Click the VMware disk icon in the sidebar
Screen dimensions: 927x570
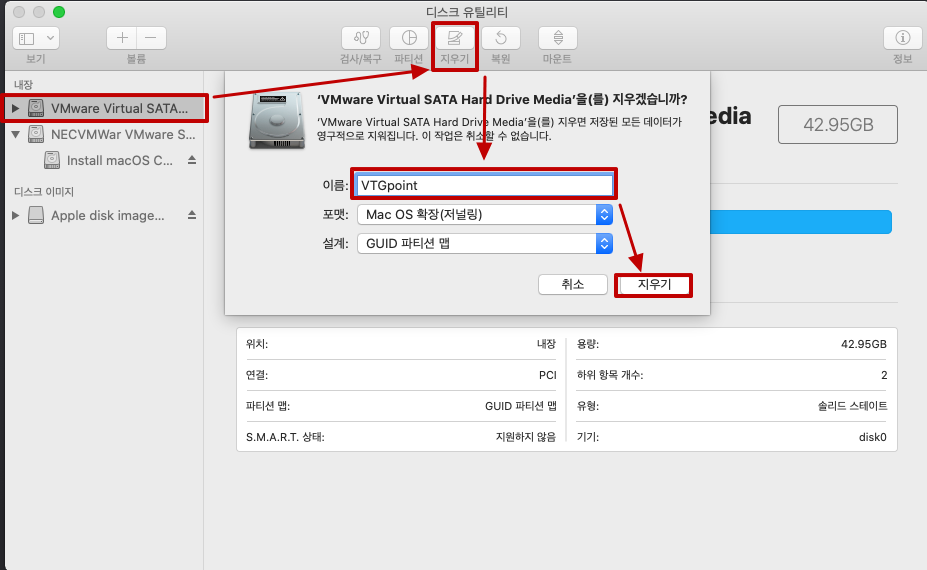pyautogui.click(x=36, y=108)
